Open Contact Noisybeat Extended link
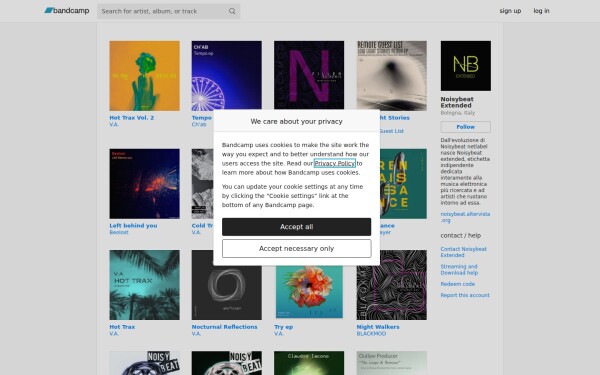Viewport: 600px width, 375px height. (x=463, y=252)
